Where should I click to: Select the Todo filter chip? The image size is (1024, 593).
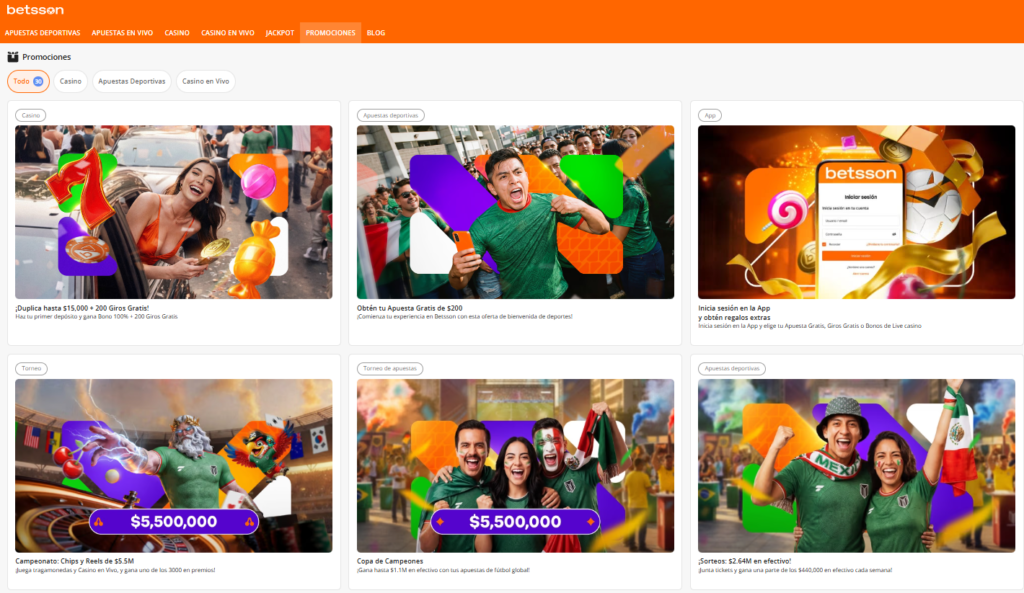coord(28,82)
